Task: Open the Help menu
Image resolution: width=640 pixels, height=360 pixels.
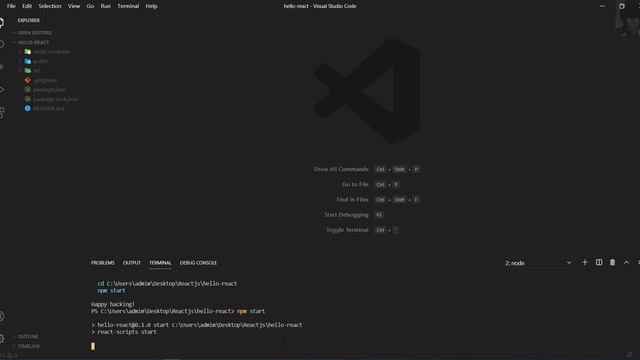Action: pos(151,6)
